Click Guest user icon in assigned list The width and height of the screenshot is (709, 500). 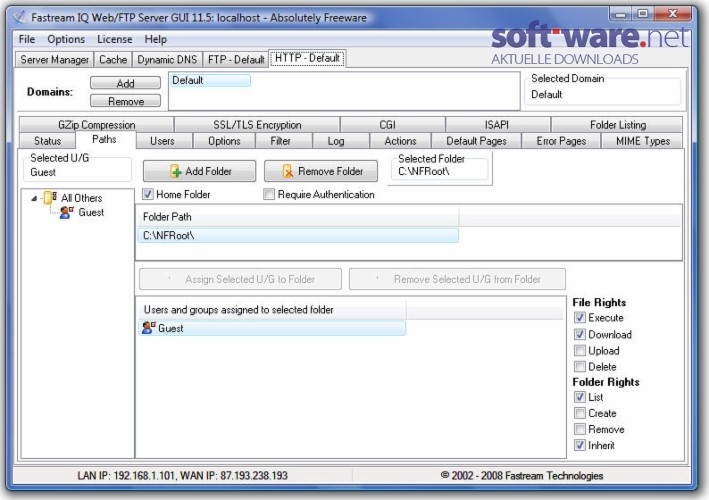(149, 328)
